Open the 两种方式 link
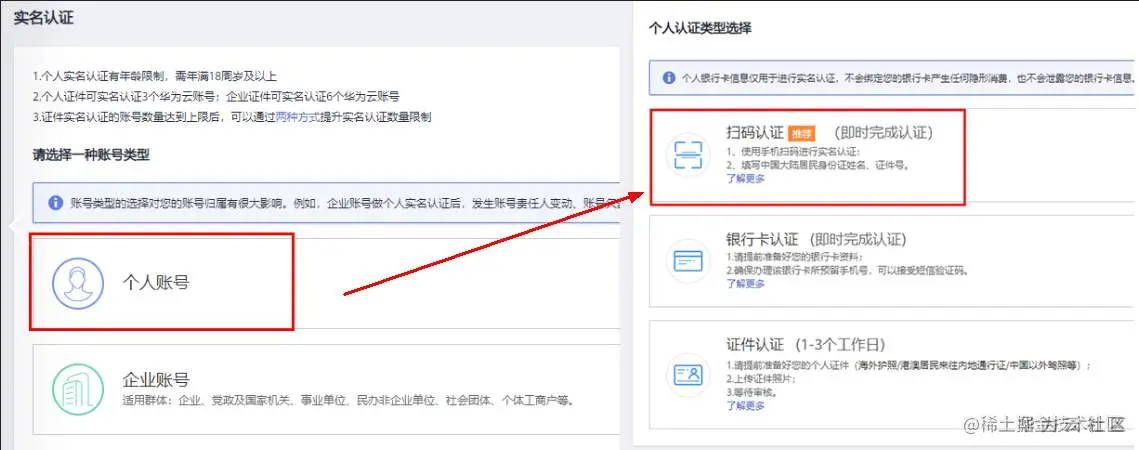Image resolution: width=1139 pixels, height=450 pixels. [x=298, y=117]
